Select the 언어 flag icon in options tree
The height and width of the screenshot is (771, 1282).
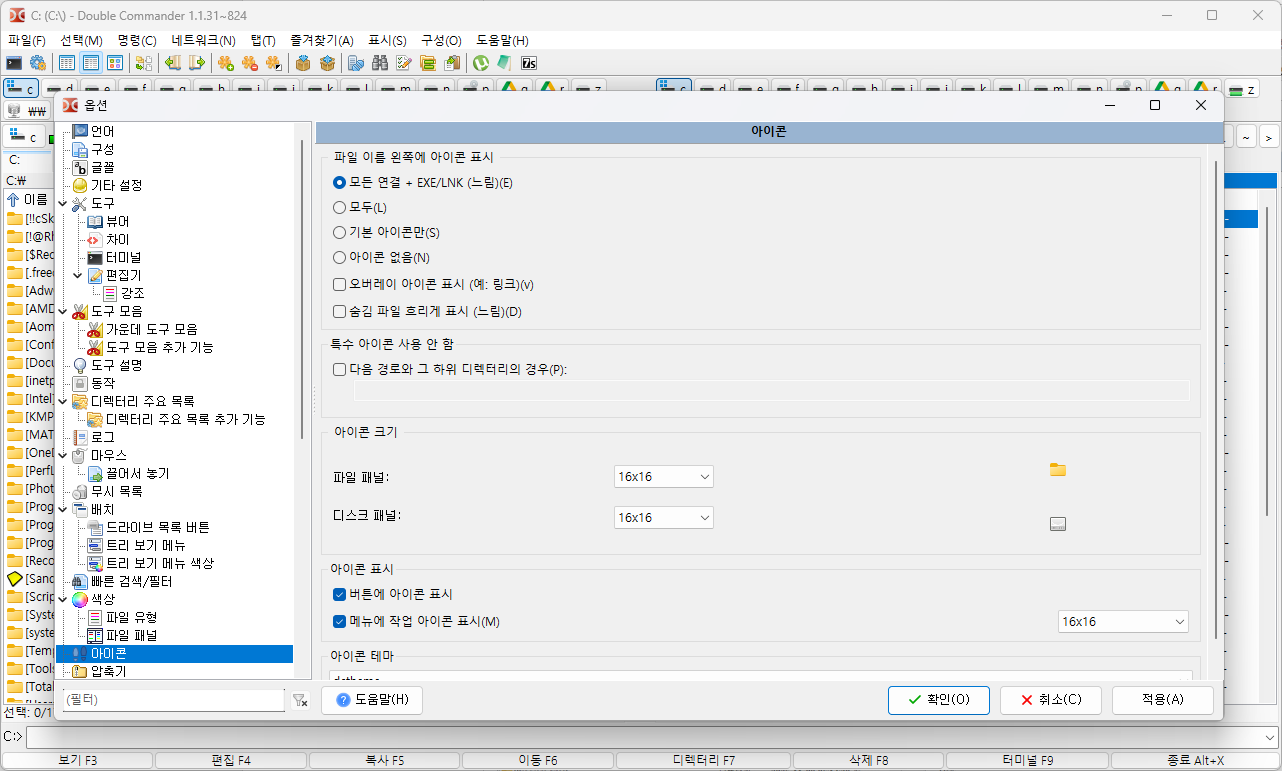[x=80, y=131]
